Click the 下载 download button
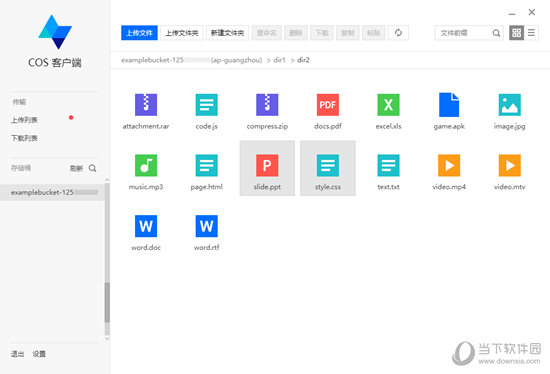Screen dimensions: 550x374 (322, 33)
